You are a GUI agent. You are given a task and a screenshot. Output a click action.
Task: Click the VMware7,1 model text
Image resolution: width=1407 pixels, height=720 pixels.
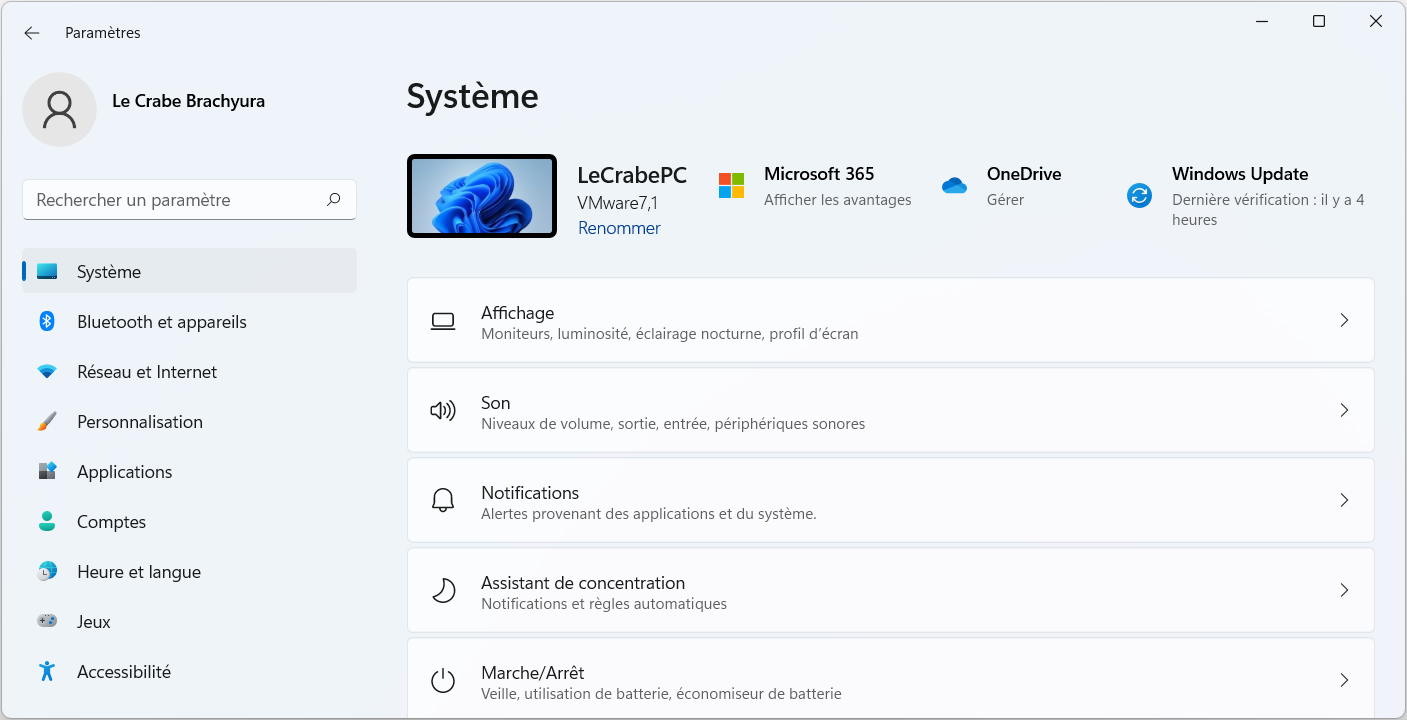617,203
